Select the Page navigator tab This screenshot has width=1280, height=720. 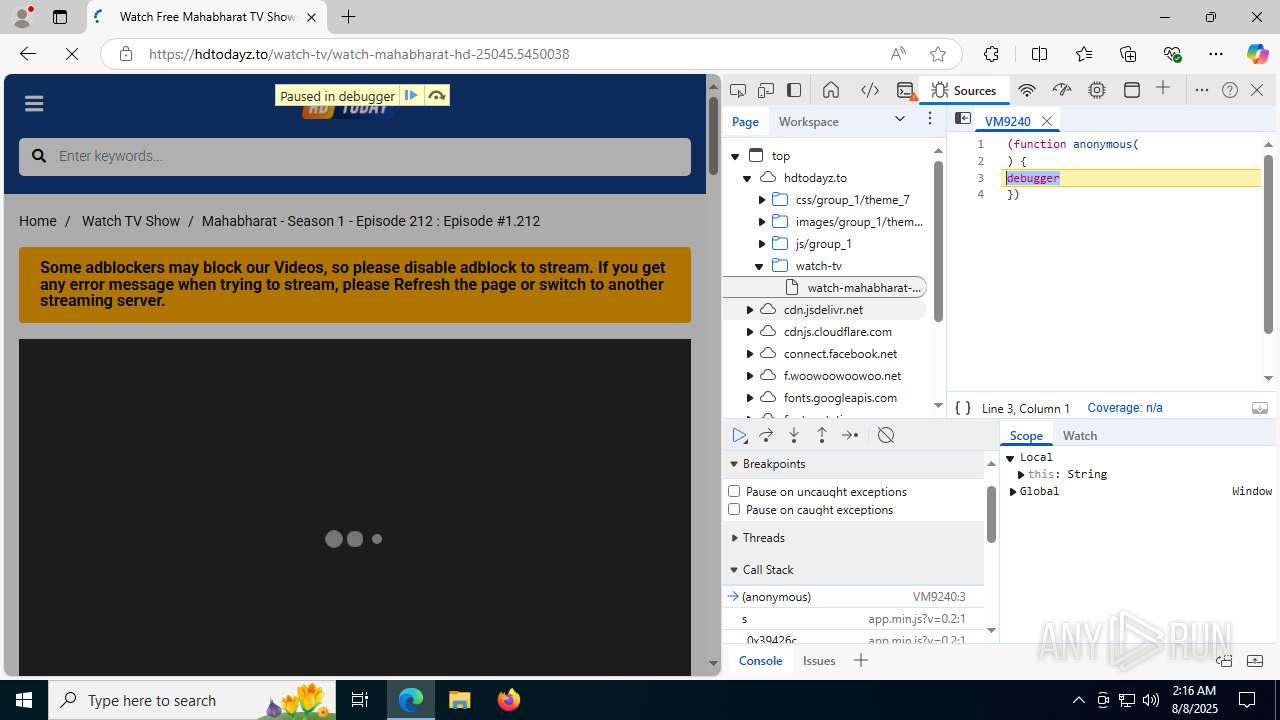pos(745,121)
